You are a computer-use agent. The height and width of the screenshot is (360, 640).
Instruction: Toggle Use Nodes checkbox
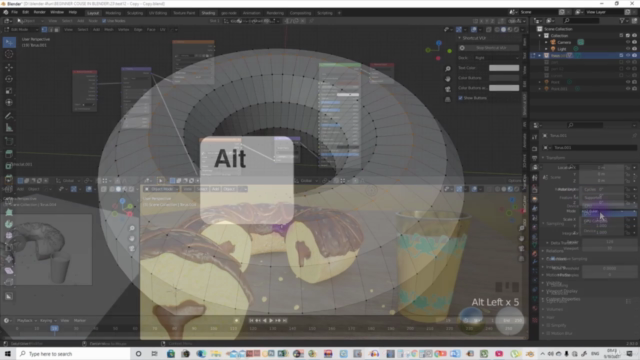(x=104, y=21)
